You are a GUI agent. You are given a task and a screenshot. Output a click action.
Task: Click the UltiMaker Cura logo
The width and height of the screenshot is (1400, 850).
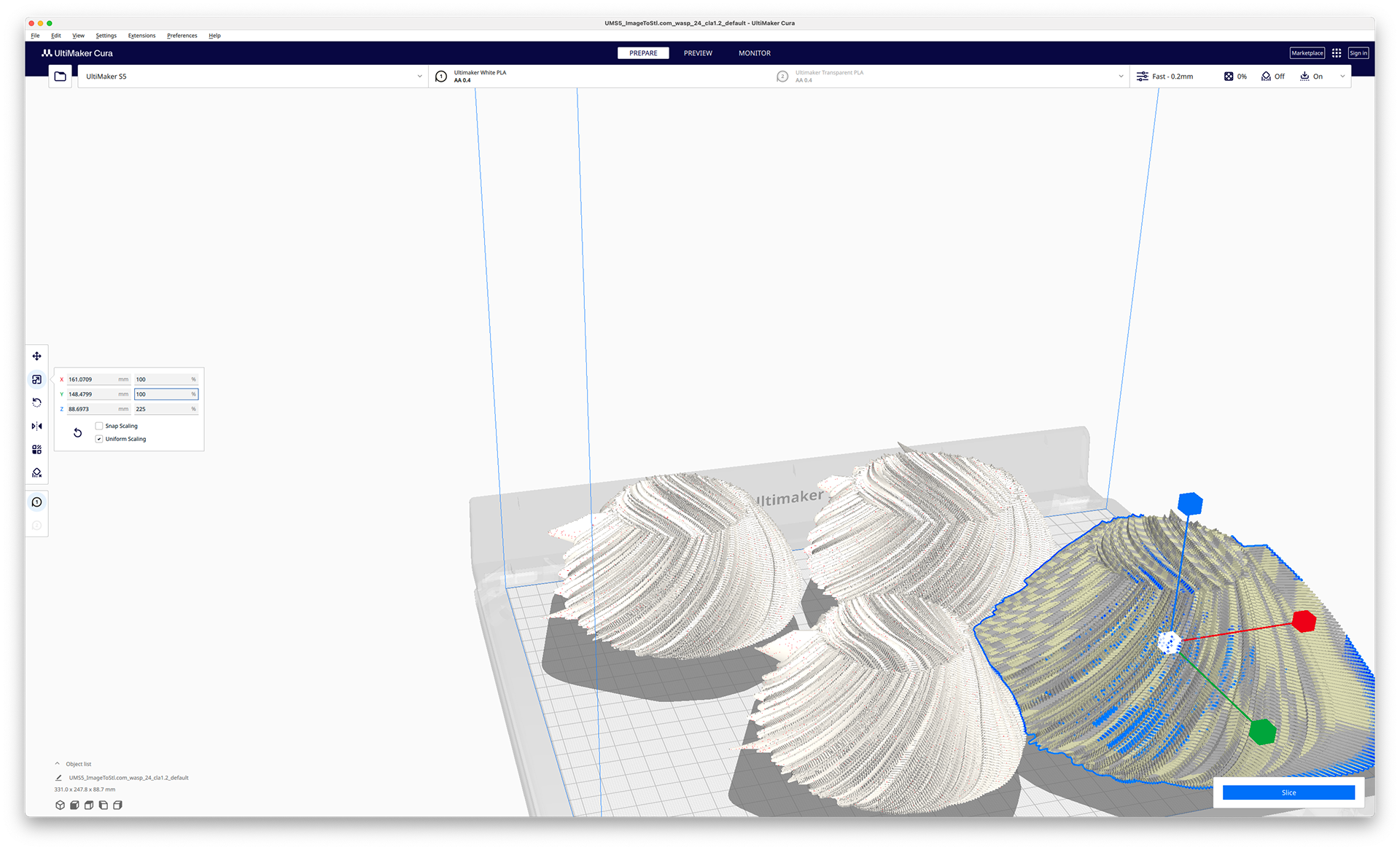[77, 53]
